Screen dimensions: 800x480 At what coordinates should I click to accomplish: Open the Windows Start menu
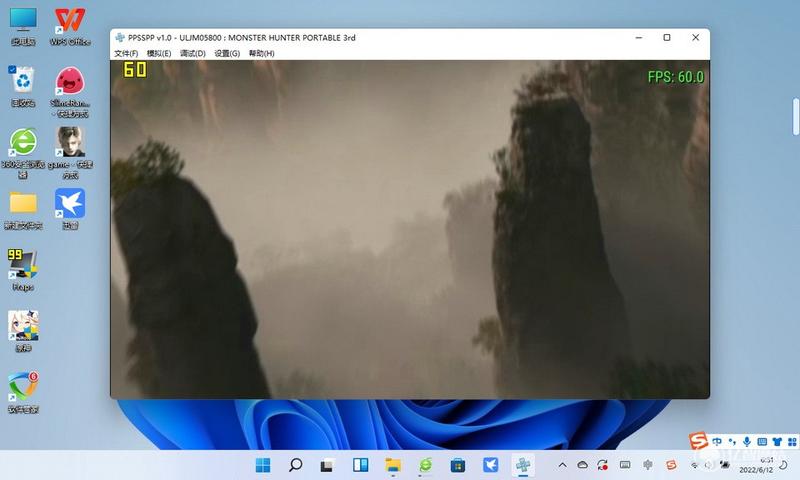point(263,465)
